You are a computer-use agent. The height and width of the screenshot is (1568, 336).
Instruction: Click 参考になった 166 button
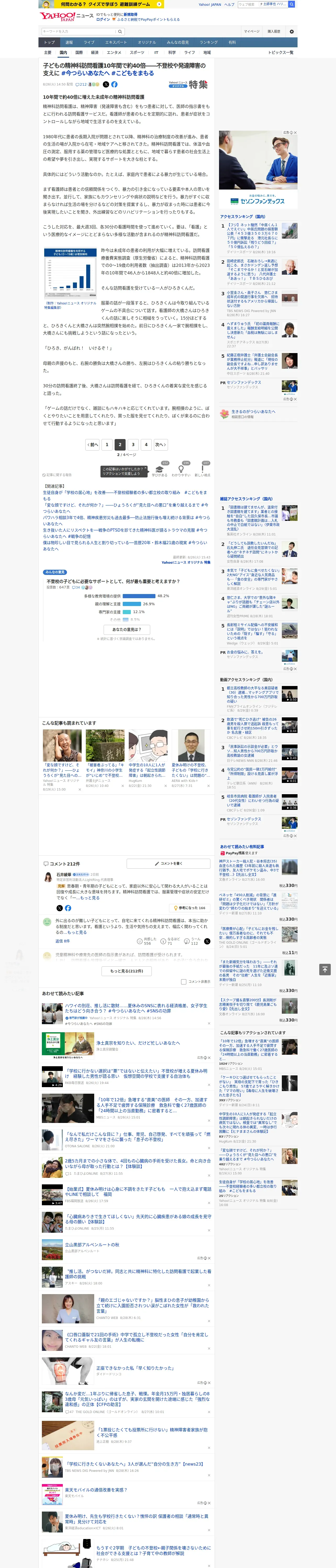[190, 908]
